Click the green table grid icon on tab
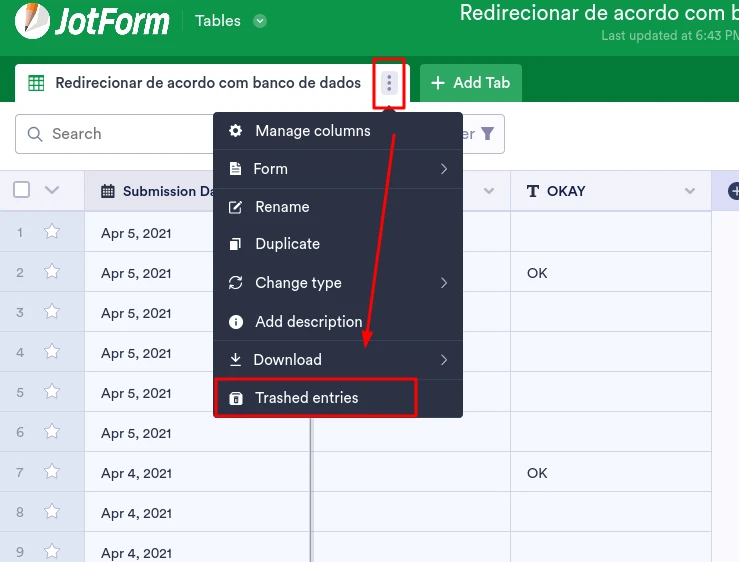The height and width of the screenshot is (562, 739). (36, 83)
